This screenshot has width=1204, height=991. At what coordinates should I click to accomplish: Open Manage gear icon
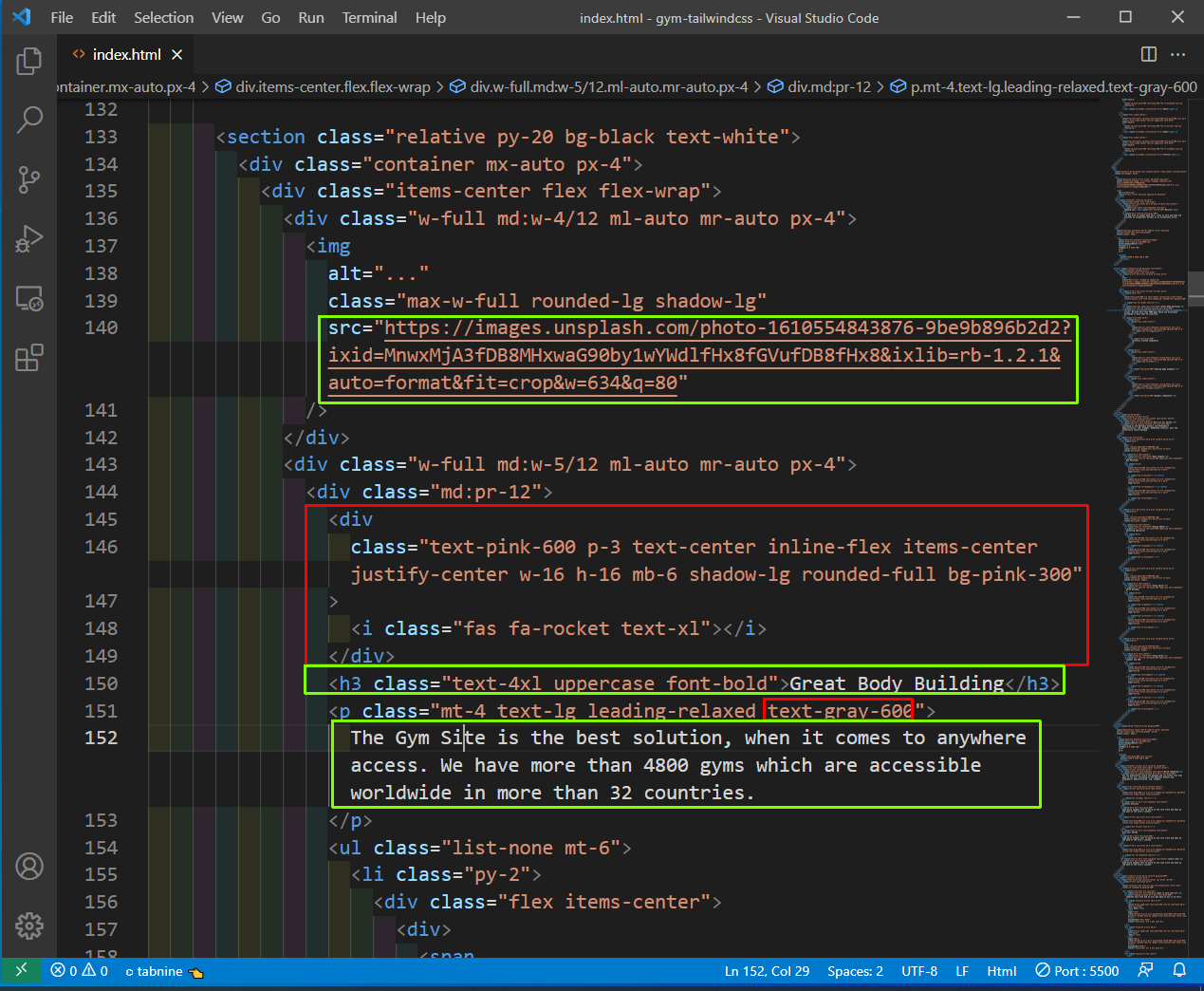click(29, 926)
